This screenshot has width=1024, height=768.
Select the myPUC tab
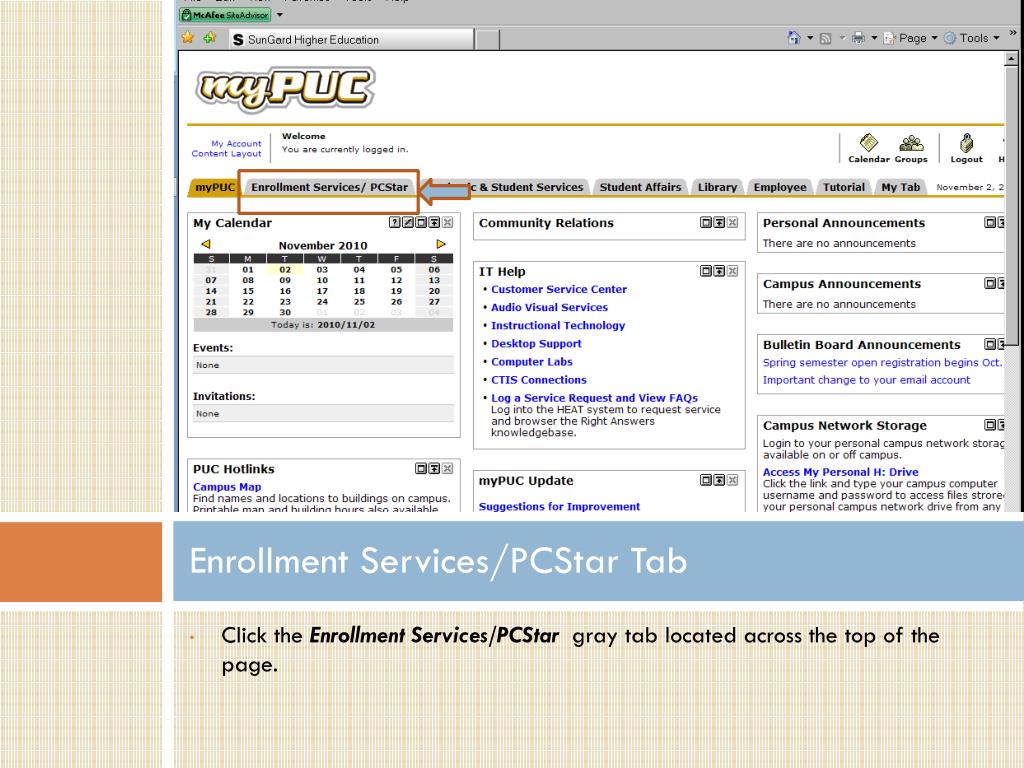[x=214, y=187]
